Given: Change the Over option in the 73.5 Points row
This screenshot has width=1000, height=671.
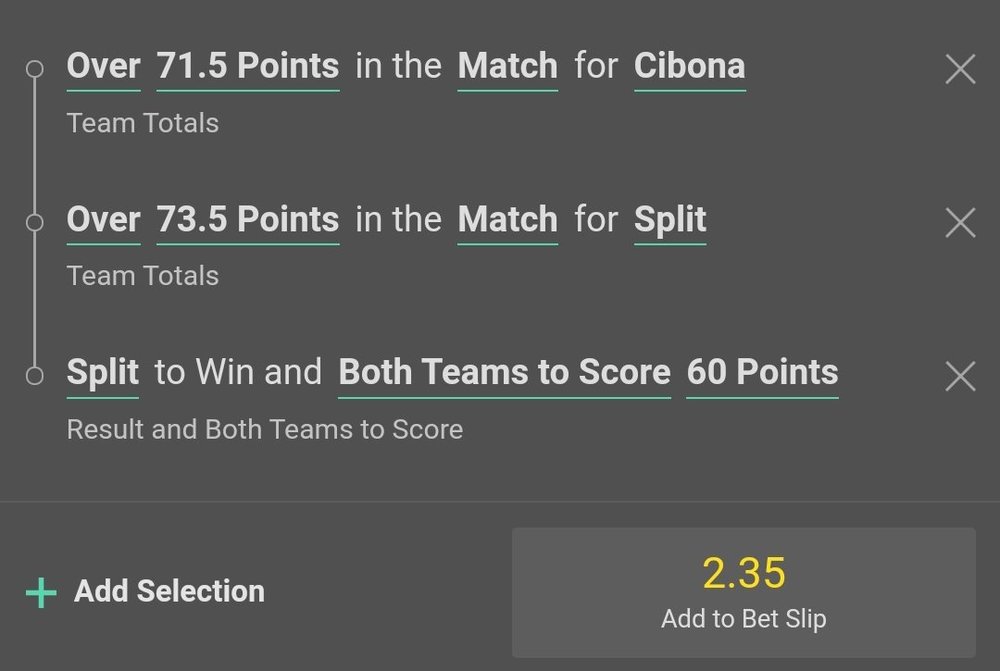Looking at the screenshot, I should [103, 220].
